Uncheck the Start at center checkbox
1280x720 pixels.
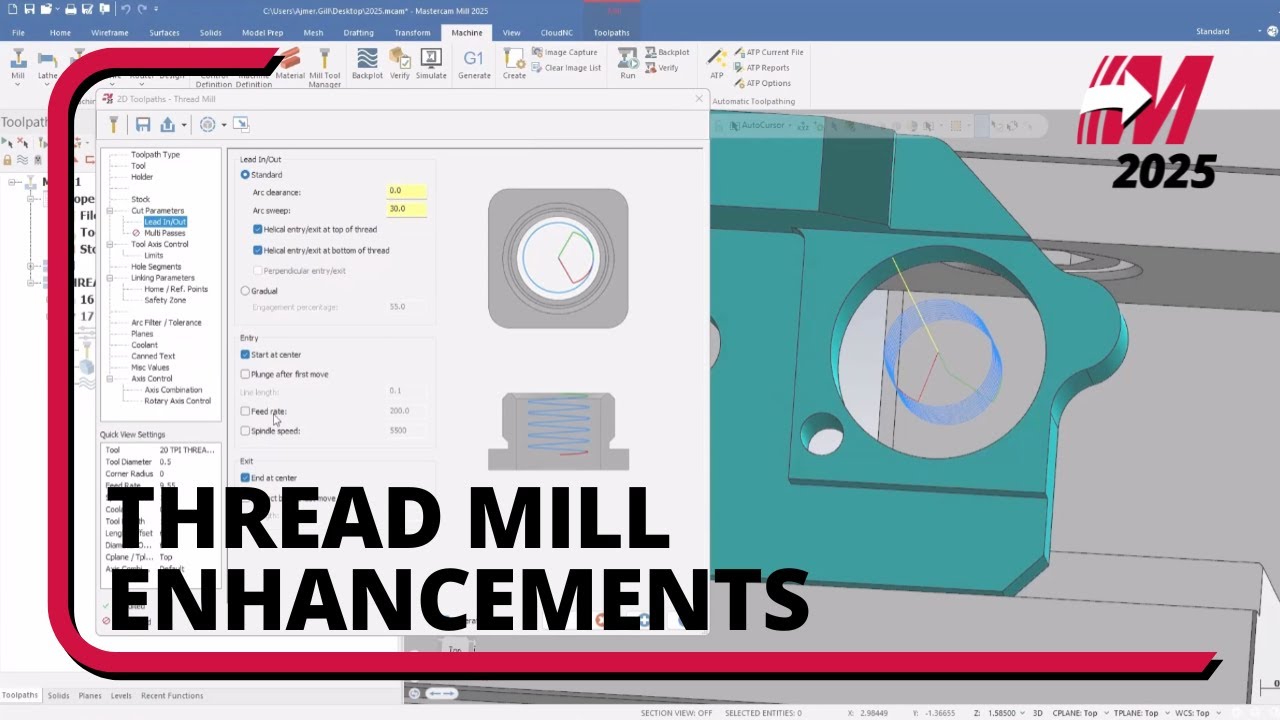(245, 354)
